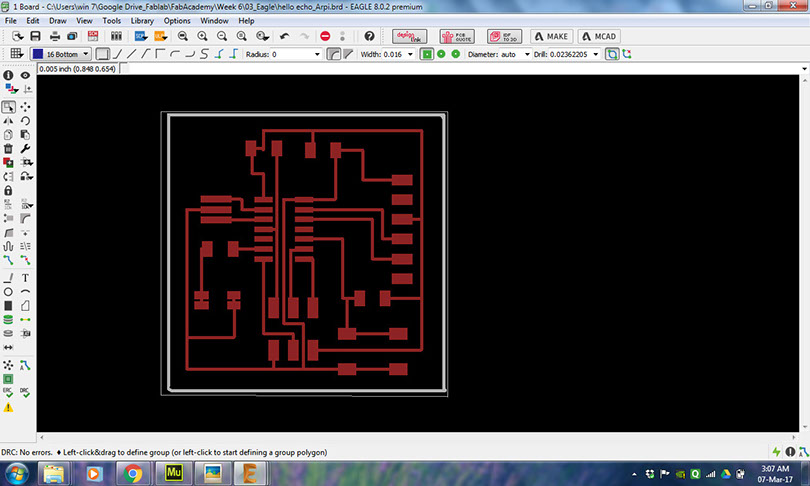Open the Tools menu

(111, 21)
